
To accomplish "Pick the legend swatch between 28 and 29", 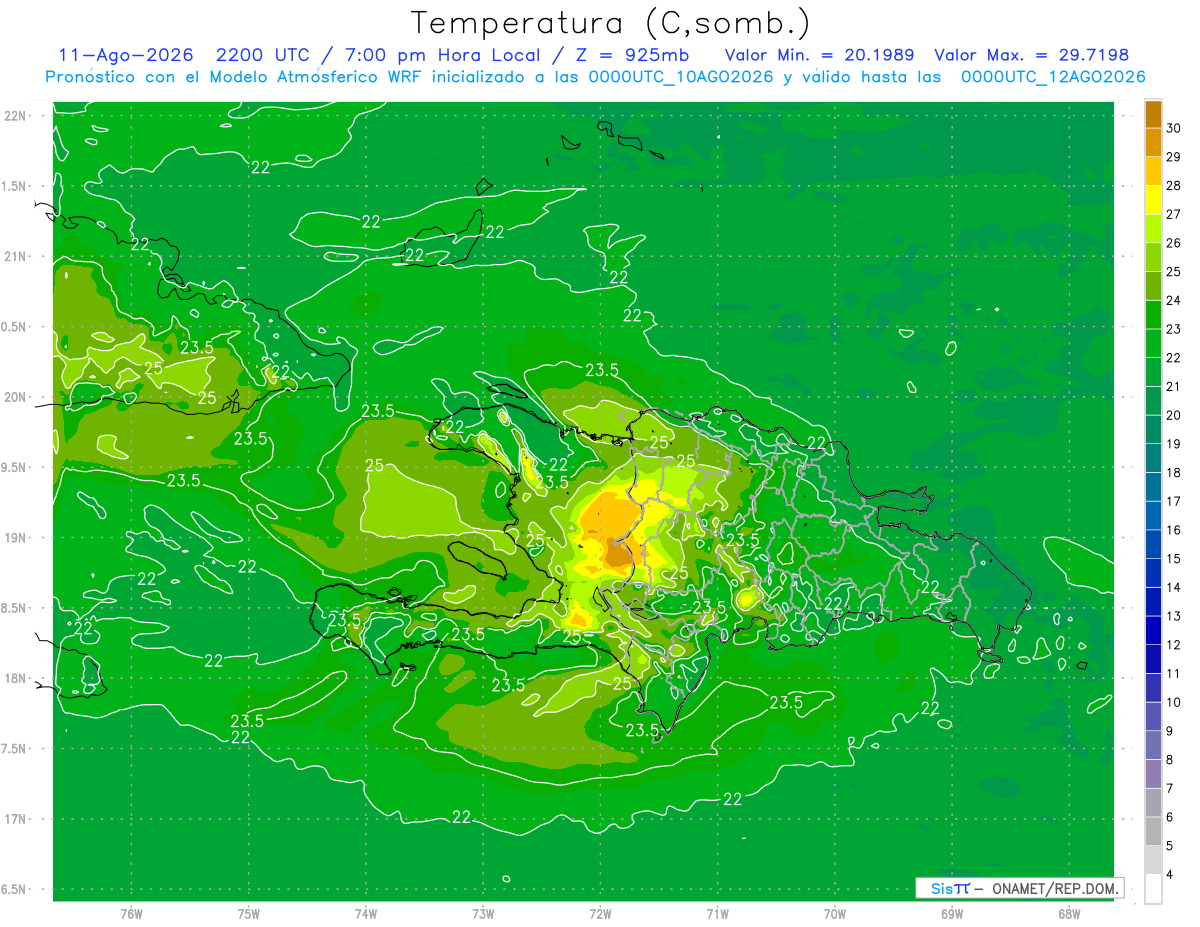I will point(1153,171).
